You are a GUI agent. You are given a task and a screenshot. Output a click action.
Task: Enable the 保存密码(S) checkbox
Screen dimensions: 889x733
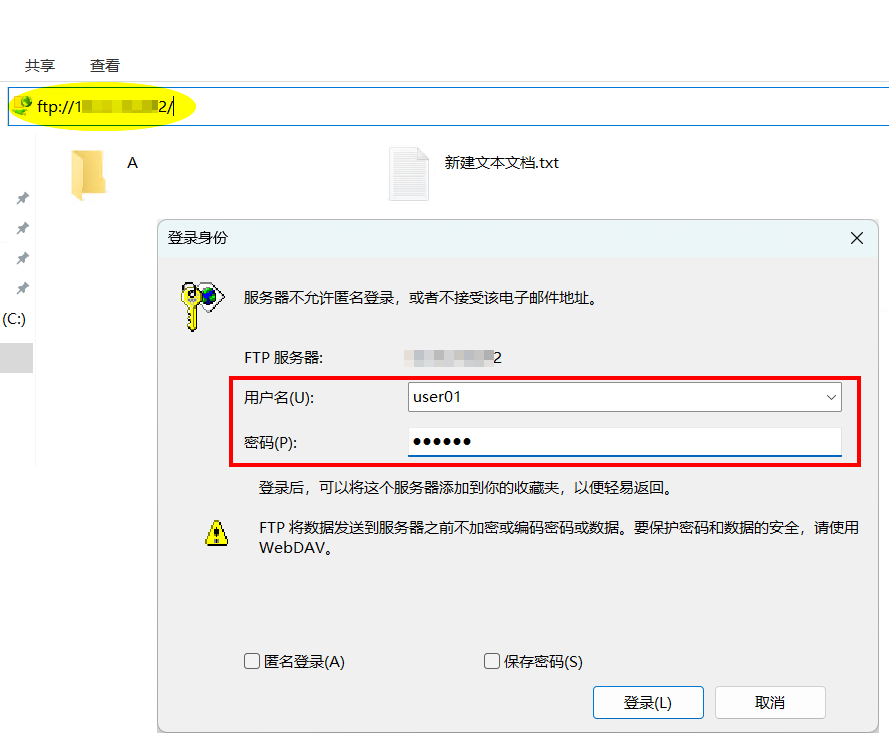coord(491,661)
